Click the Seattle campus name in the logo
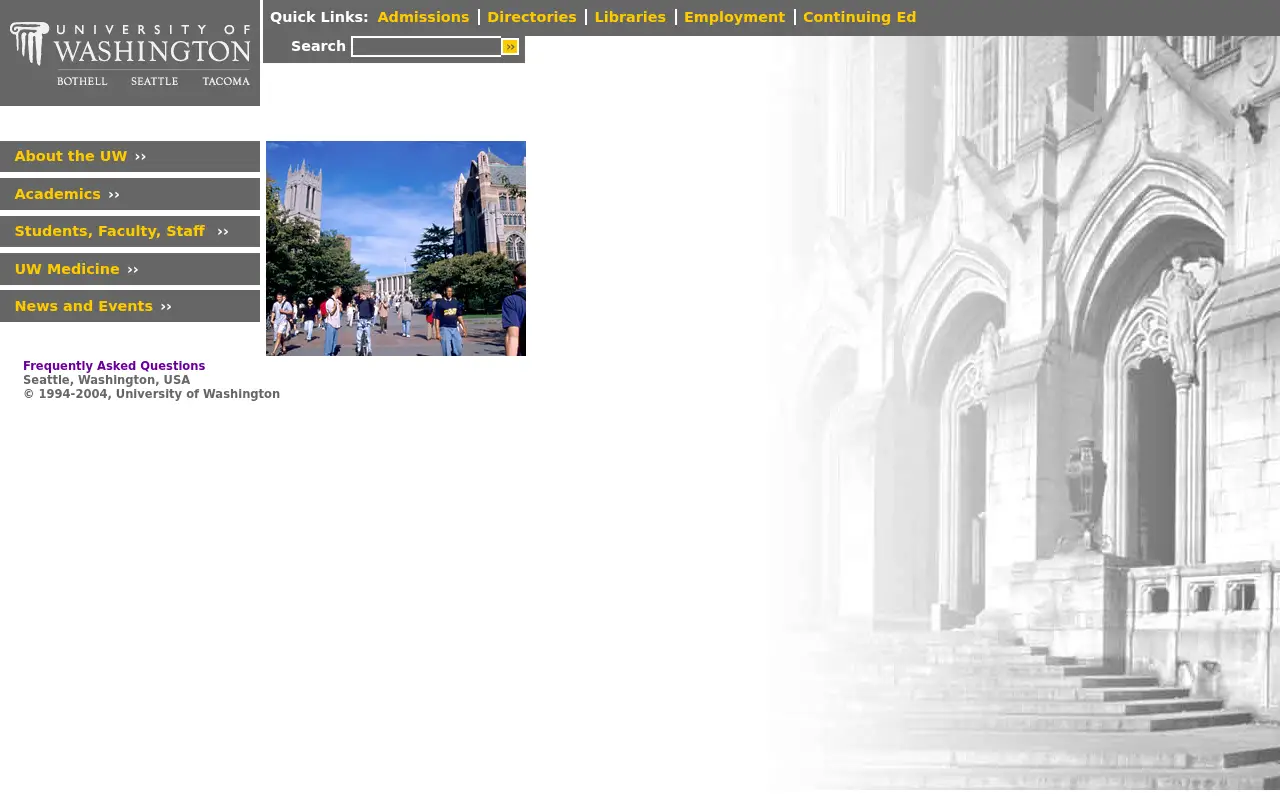This screenshot has height=800, width=1280. [x=154, y=81]
